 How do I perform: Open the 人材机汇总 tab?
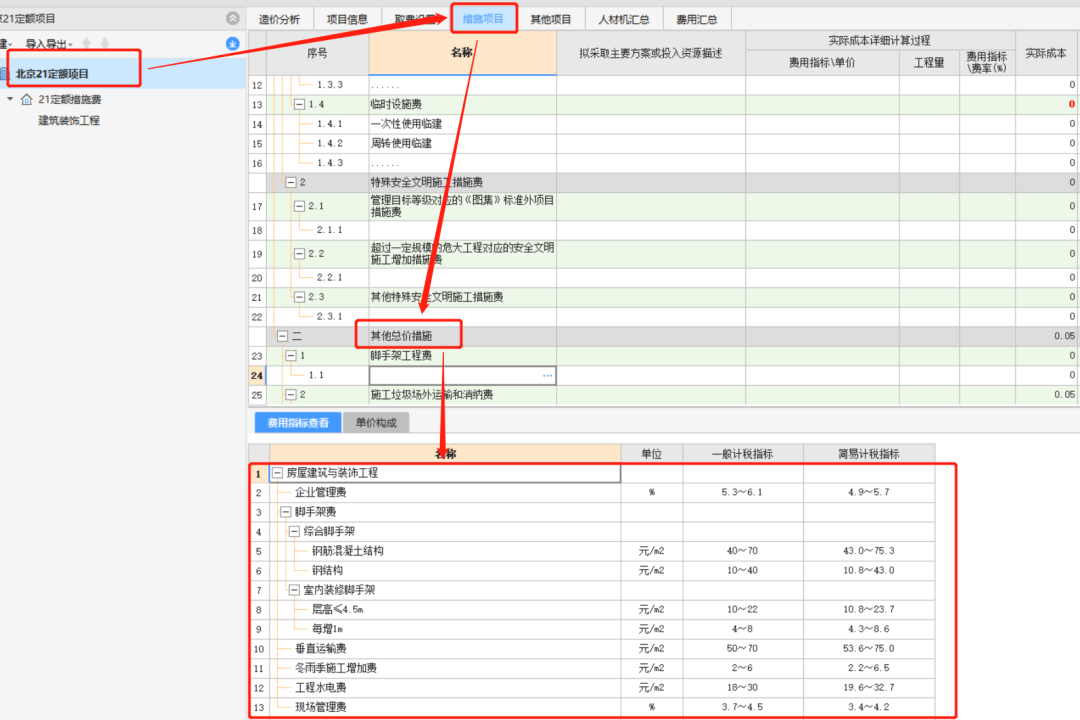coord(623,19)
